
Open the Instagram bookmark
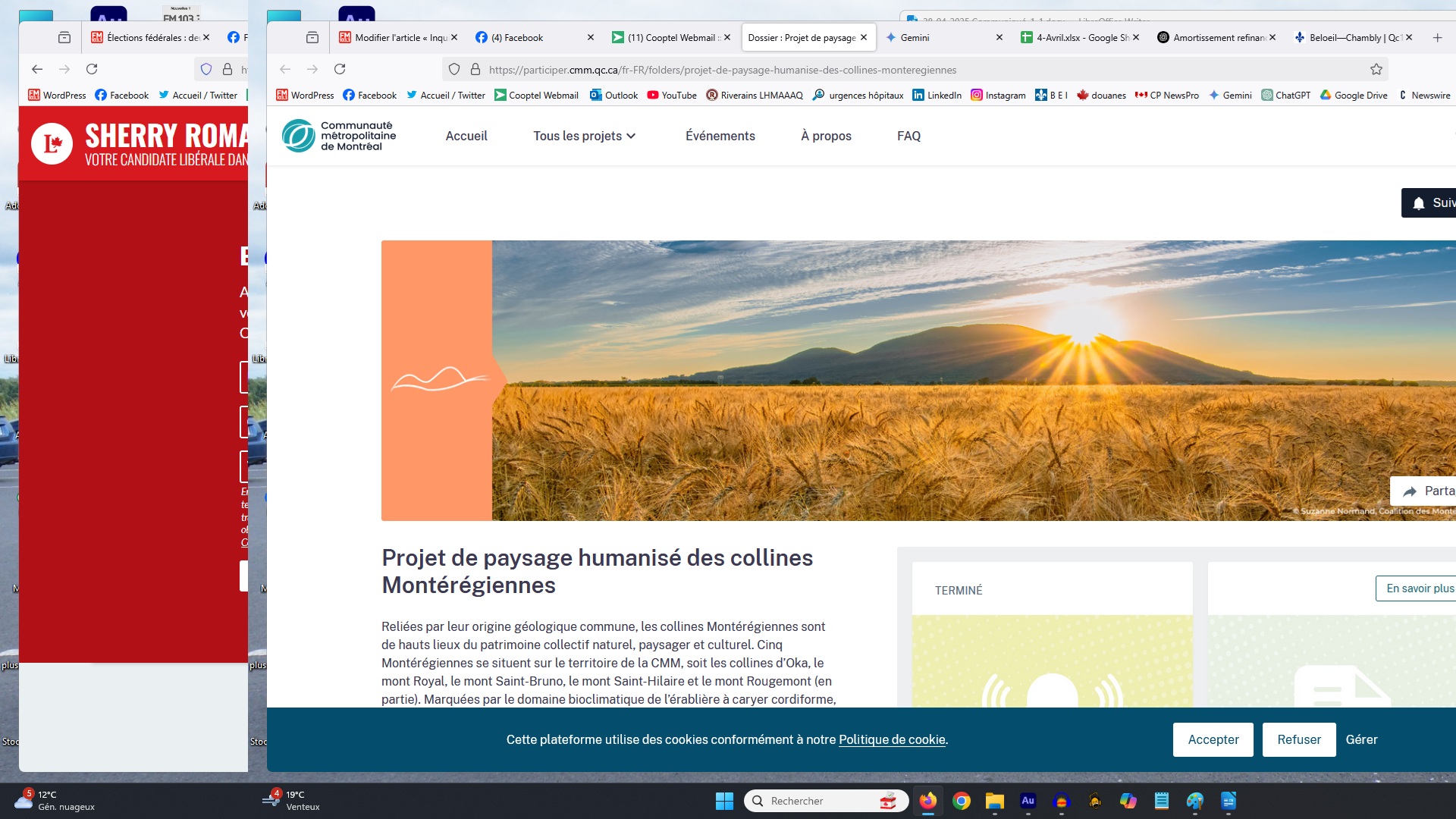coord(998,95)
